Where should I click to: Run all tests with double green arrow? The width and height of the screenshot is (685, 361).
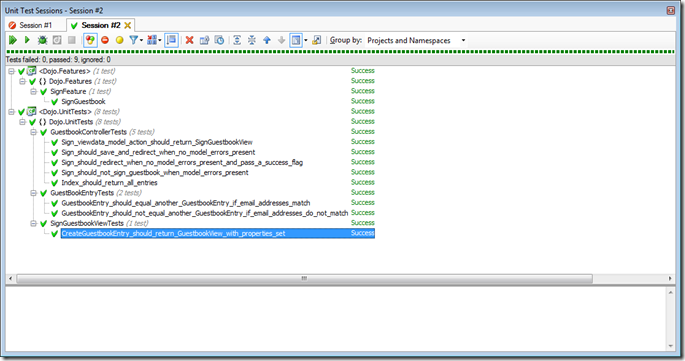point(13,40)
